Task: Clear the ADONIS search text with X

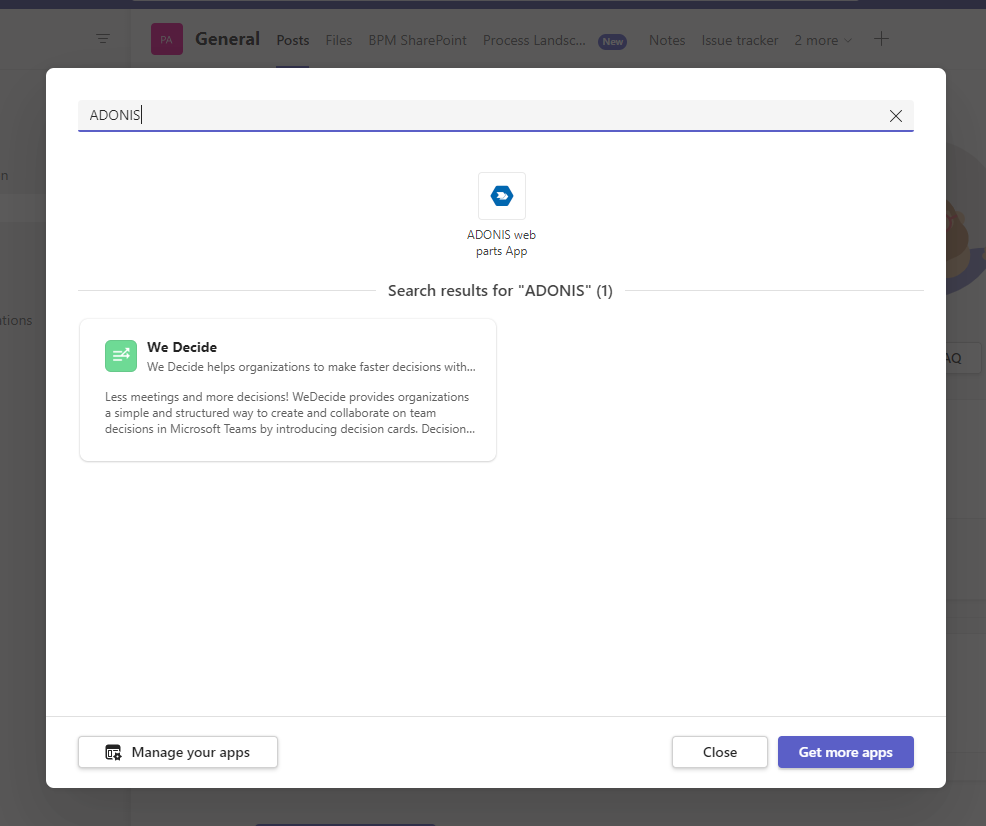Action: tap(896, 116)
